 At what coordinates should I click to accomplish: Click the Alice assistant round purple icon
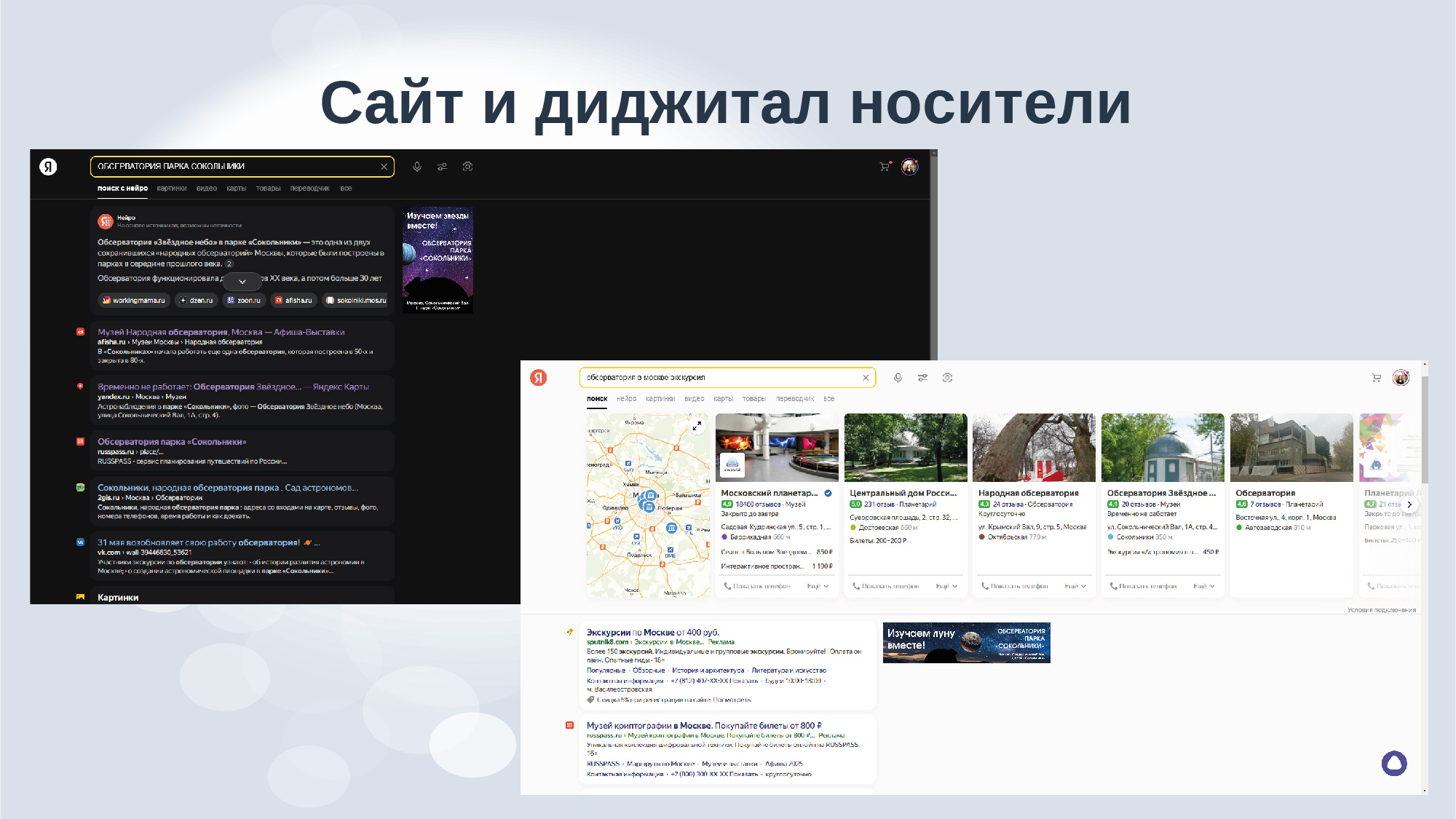1393,763
